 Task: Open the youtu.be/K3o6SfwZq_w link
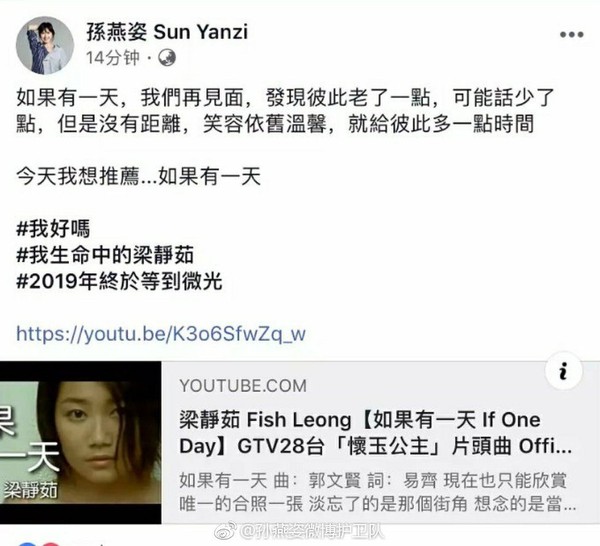click(161, 334)
